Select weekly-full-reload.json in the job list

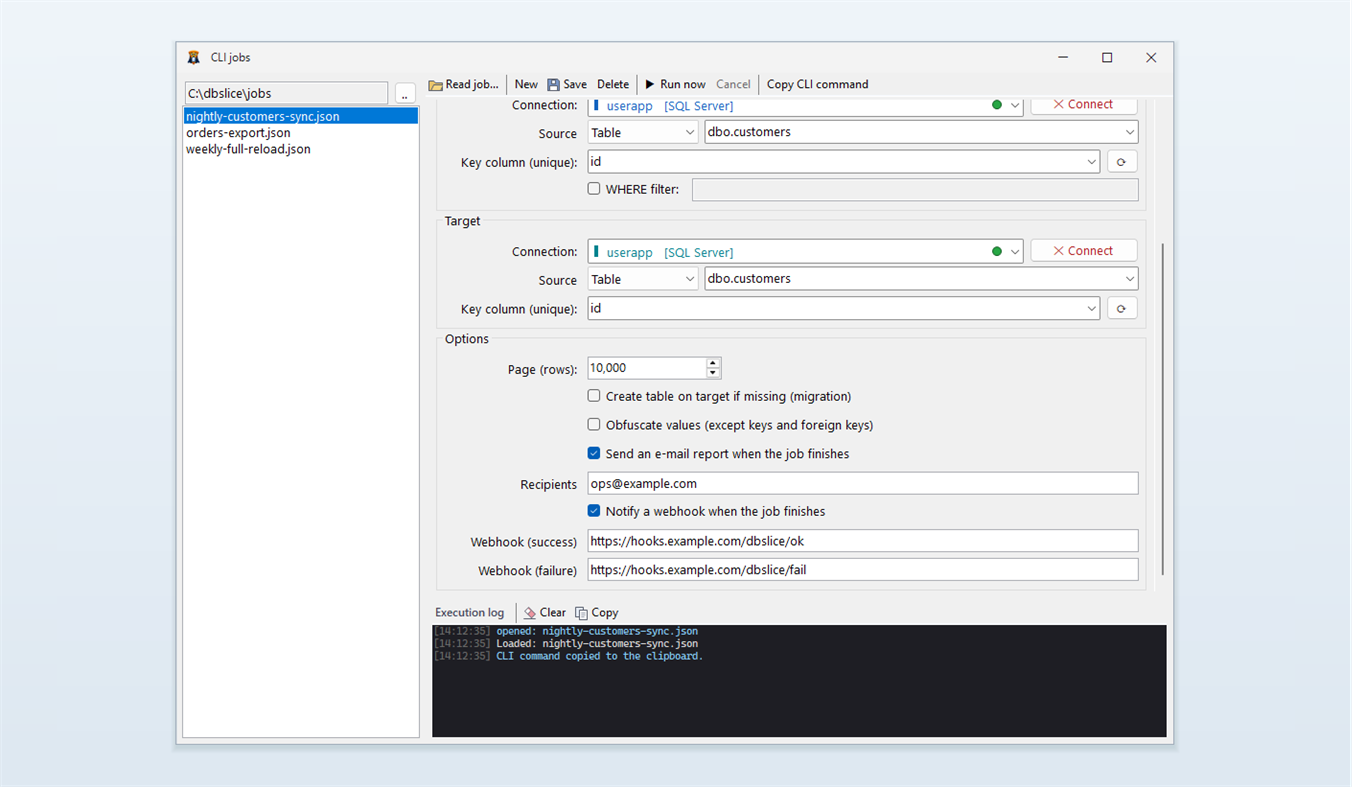point(300,149)
